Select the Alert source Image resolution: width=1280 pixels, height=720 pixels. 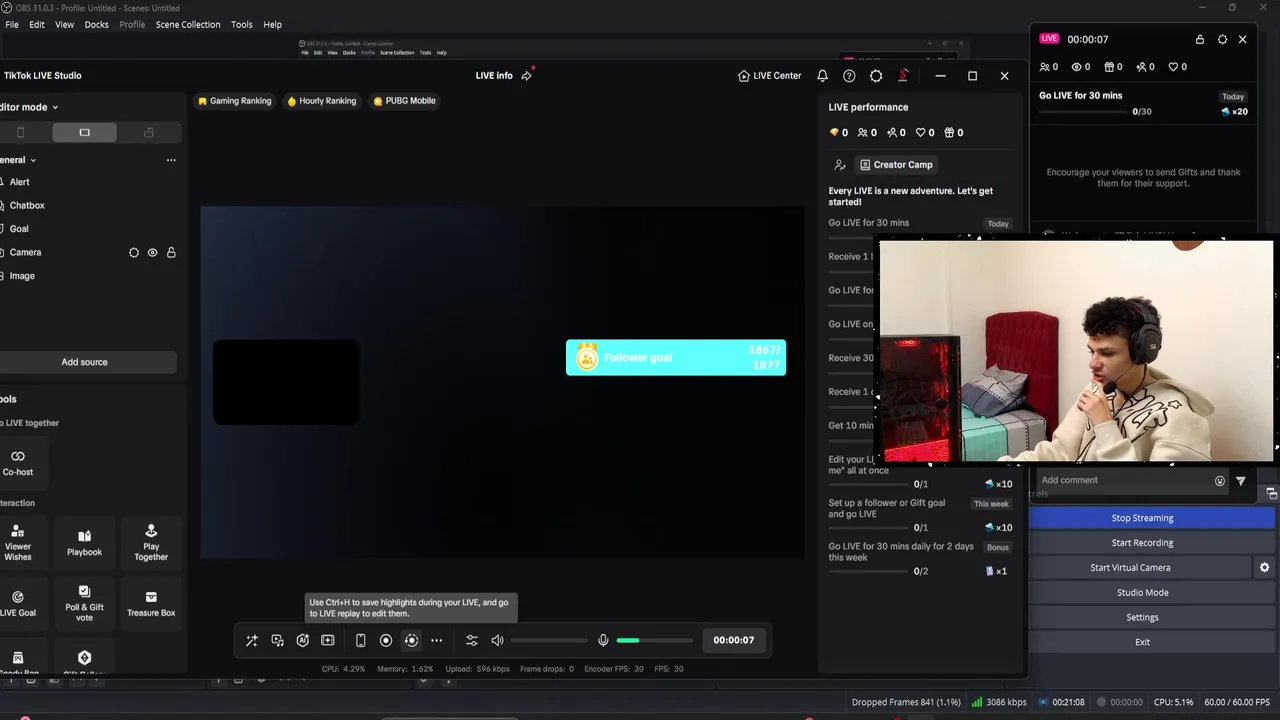pos(20,182)
